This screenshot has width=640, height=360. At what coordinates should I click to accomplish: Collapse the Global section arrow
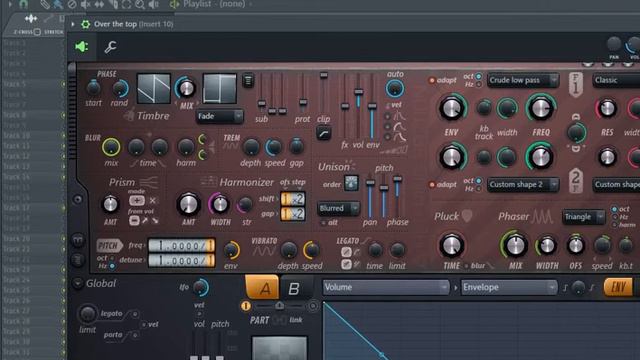pos(78,283)
